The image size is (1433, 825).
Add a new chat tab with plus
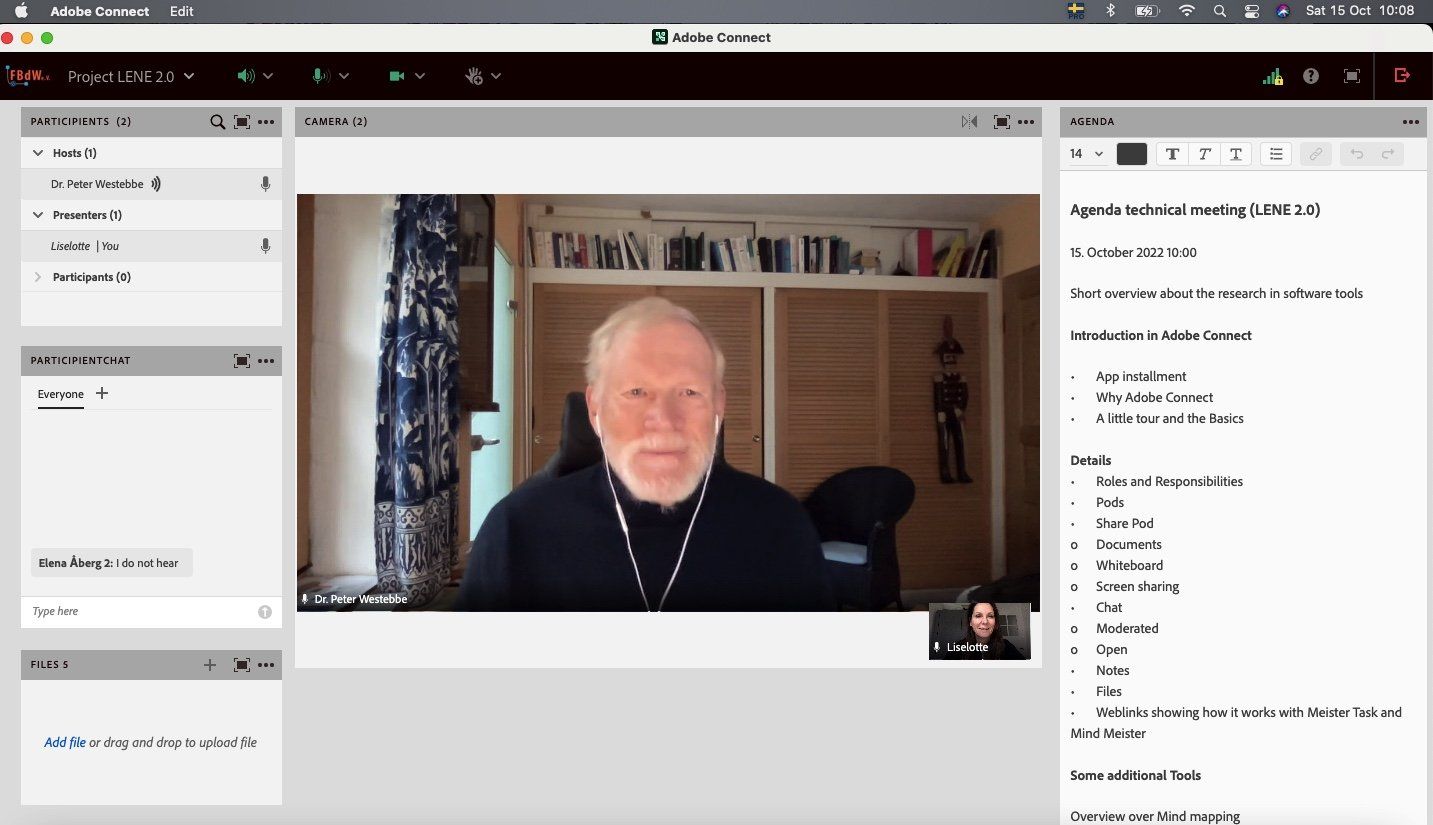pos(101,393)
